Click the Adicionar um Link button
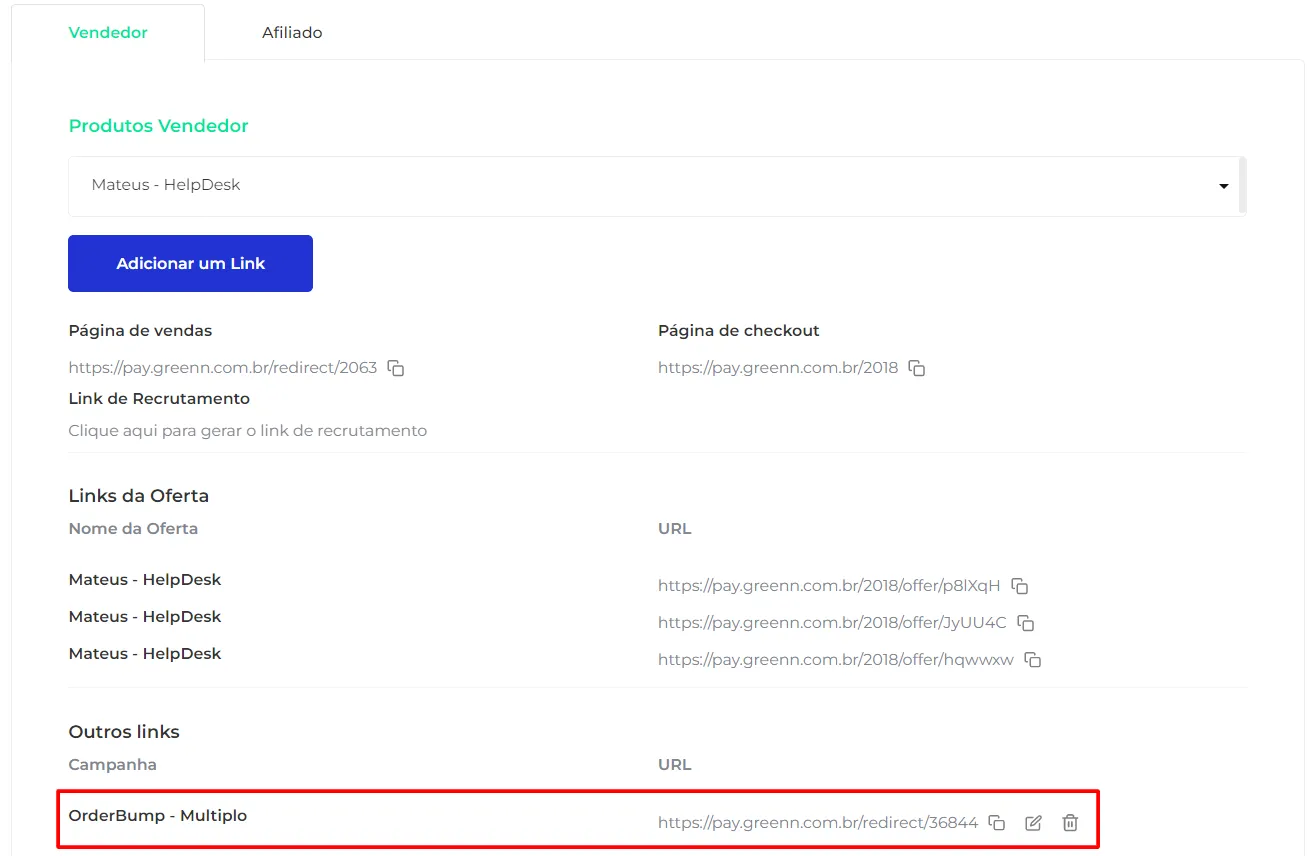The image size is (1313, 856). pos(191,264)
